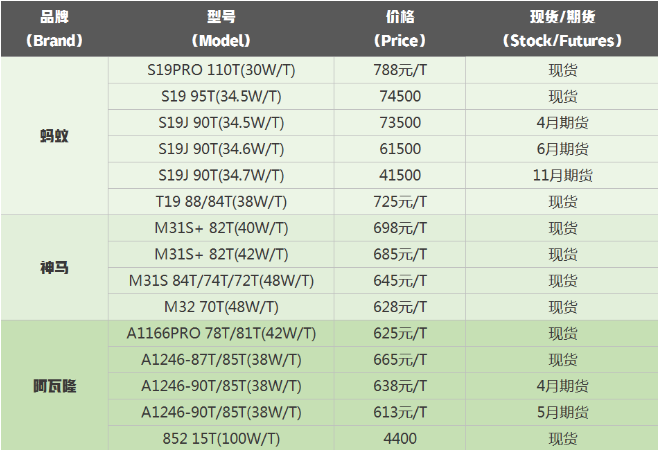658x451 pixels.
Task: Select the 神马 brand cell
Action: 54,267
